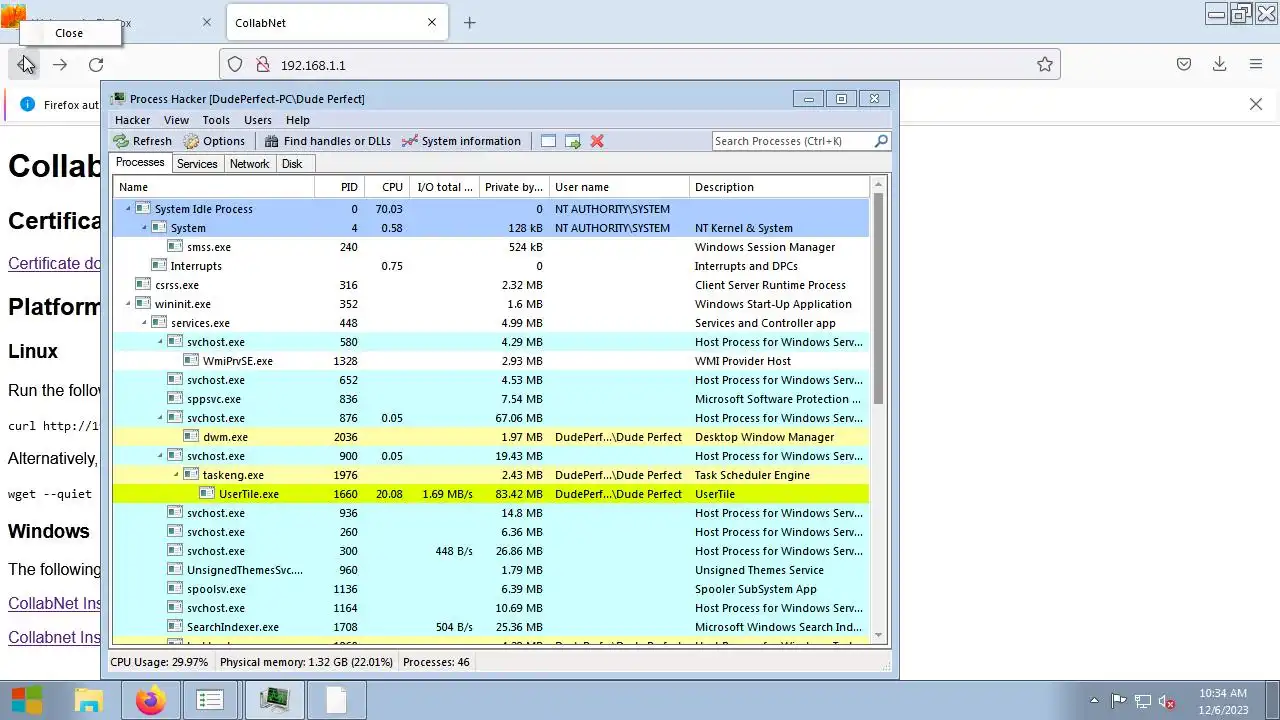Reload the page in Firefox
Viewport: 1280px width, 720px height.
pos(96,65)
